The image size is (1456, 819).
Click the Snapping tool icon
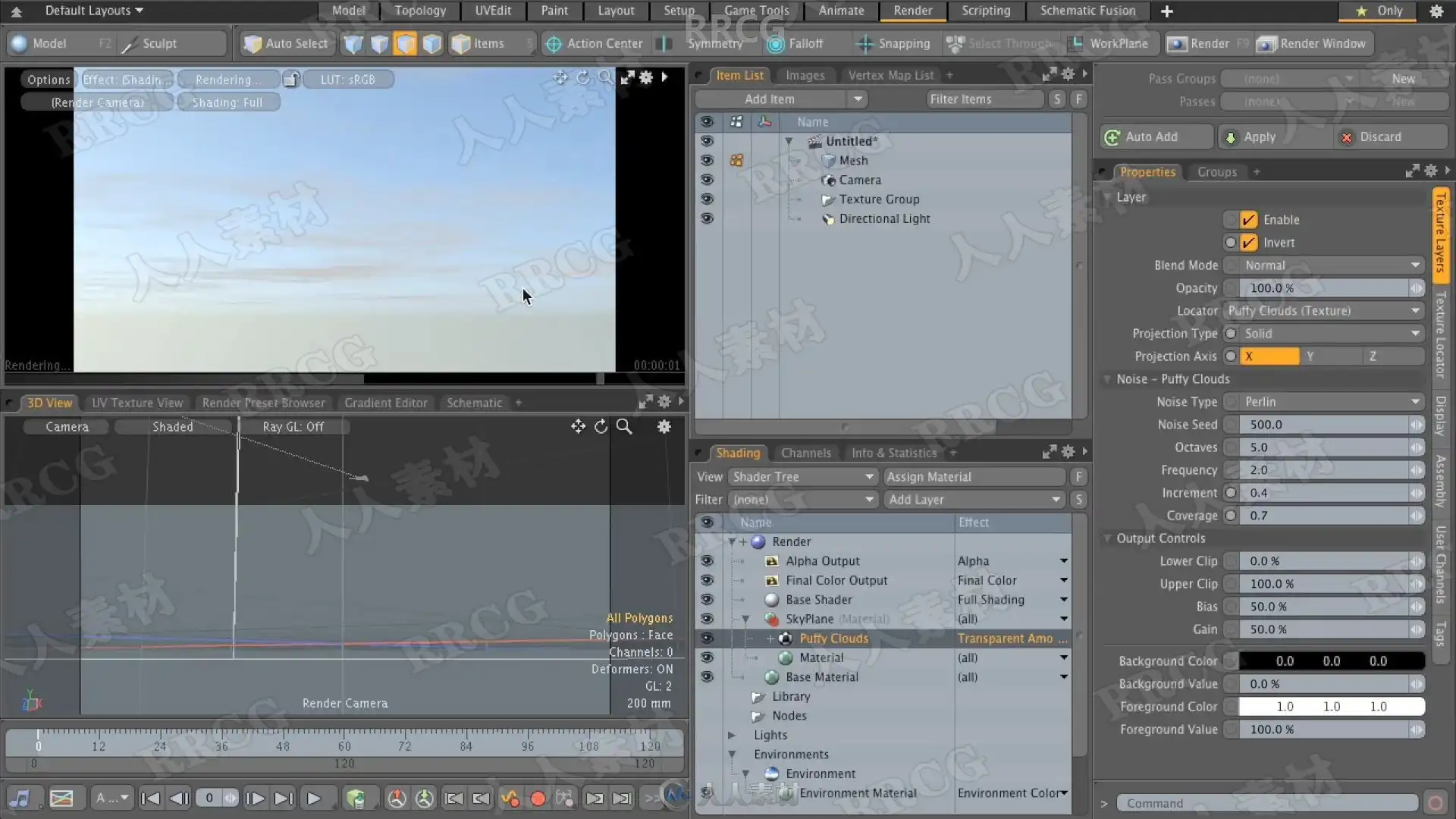click(x=864, y=44)
